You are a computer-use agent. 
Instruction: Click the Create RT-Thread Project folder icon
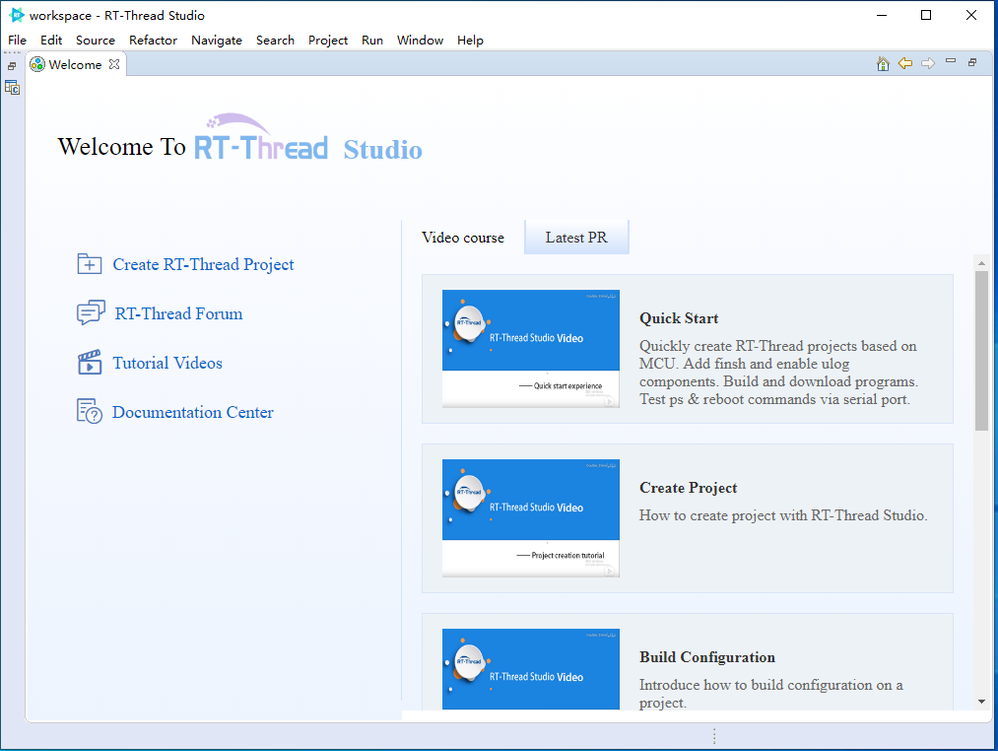click(x=89, y=263)
